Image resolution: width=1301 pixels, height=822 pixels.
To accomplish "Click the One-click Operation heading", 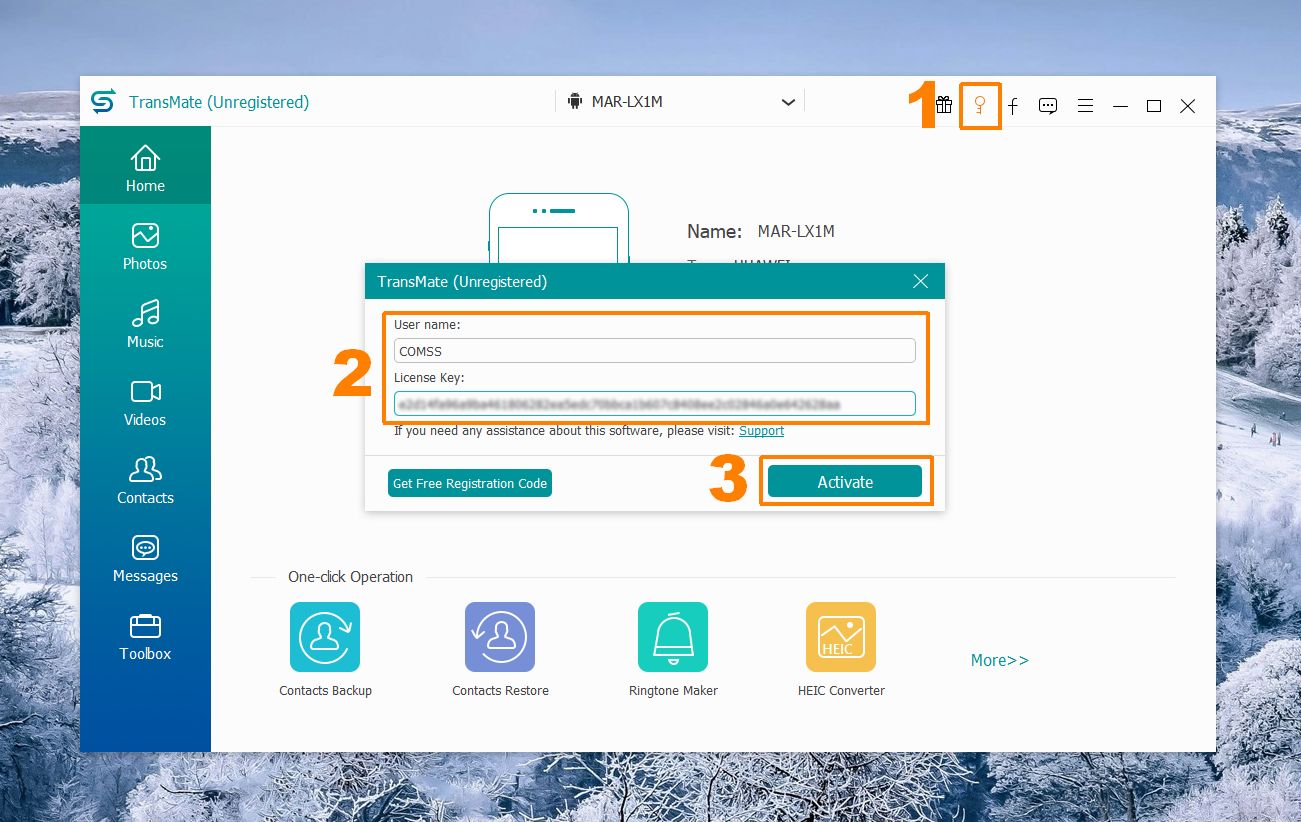I will pos(350,577).
